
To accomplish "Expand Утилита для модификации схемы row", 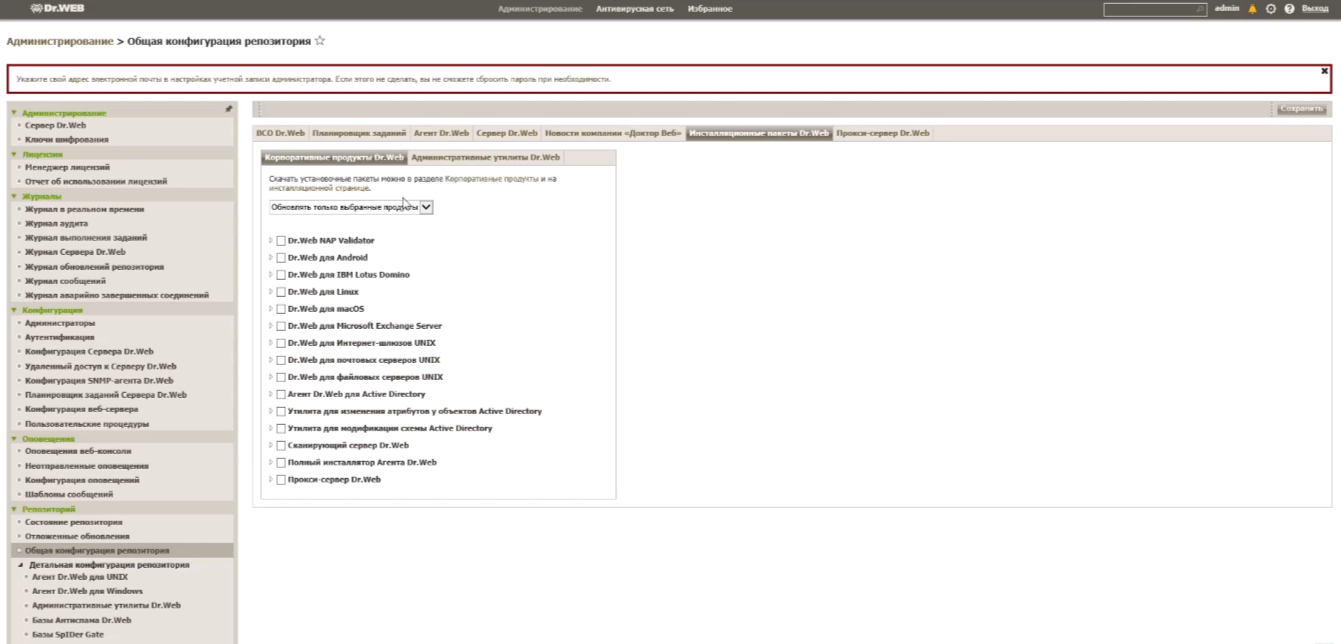I will 271,428.
